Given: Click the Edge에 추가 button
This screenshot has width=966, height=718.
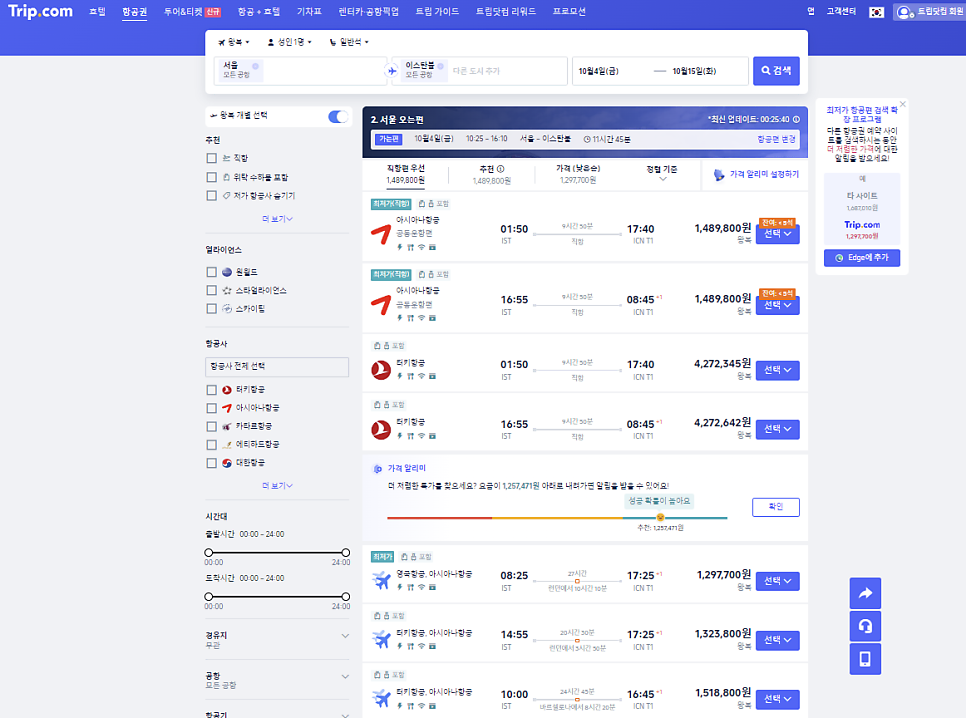Looking at the screenshot, I should 862,258.
